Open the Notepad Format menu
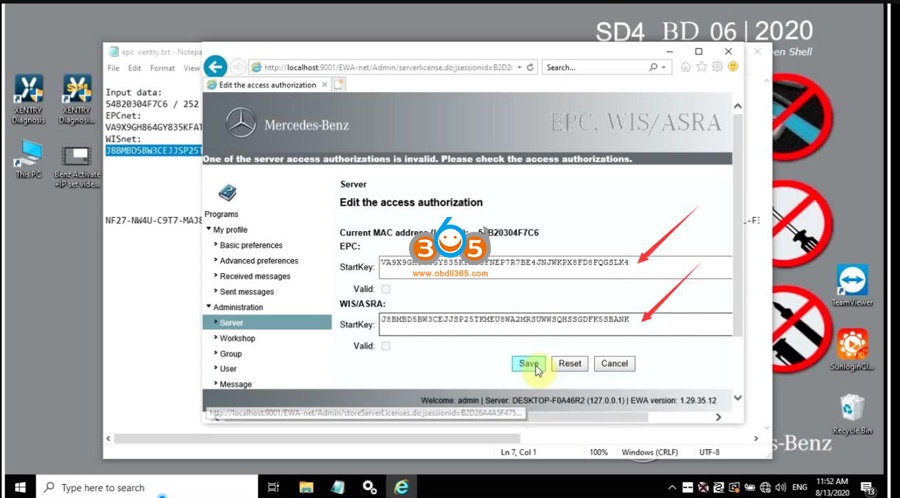 tap(162, 68)
